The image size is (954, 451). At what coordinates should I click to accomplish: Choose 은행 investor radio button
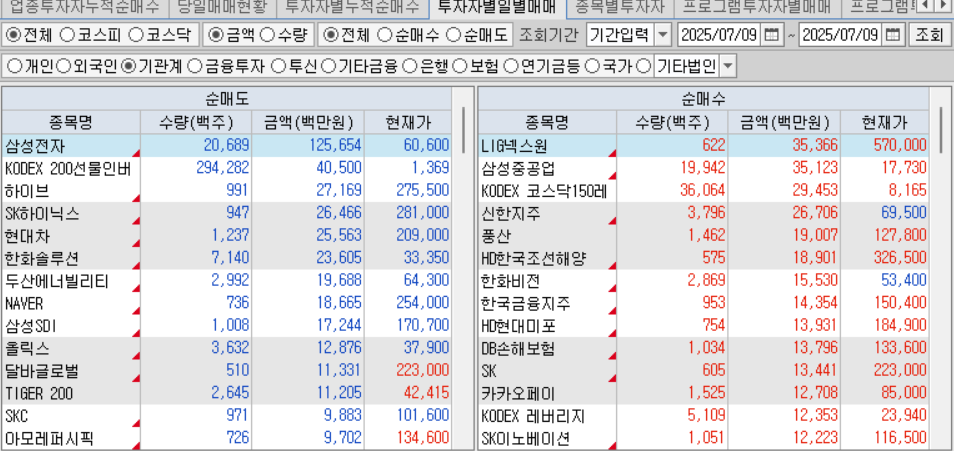coord(410,66)
